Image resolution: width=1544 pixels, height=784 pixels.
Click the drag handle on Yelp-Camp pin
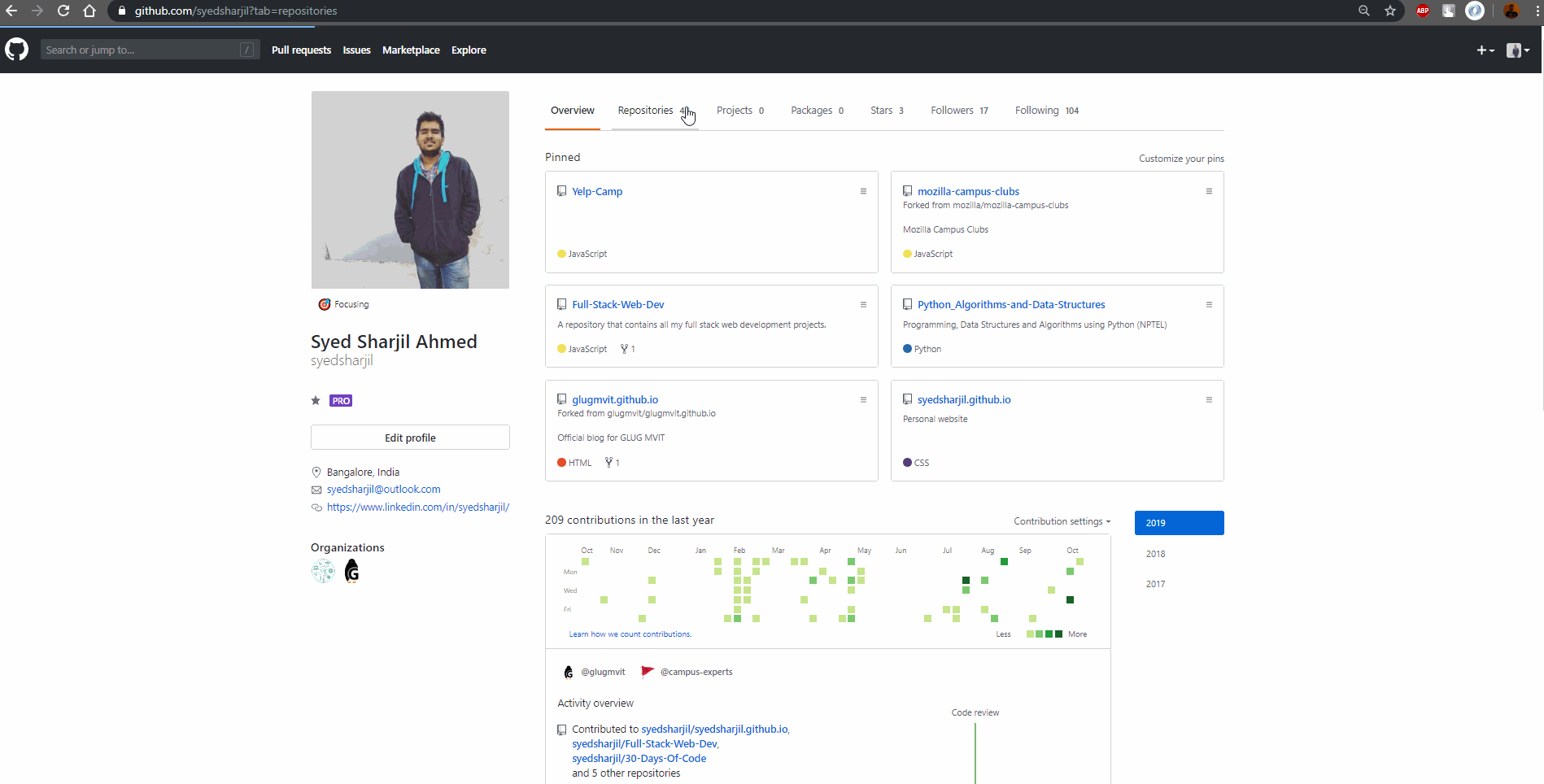(863, 191)
